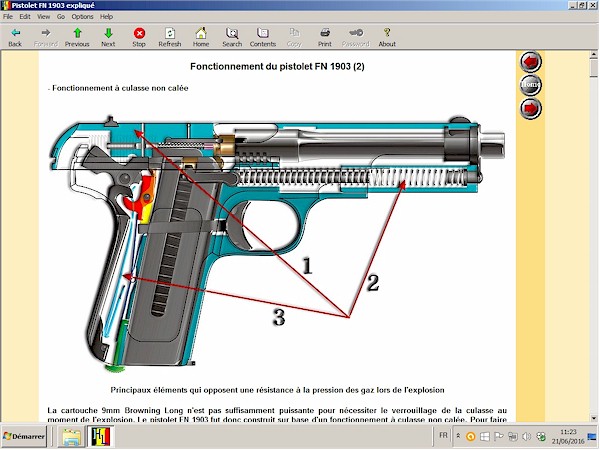
Task: Click the round Home button in the sidebar
Action: click(x=530, y=85)
